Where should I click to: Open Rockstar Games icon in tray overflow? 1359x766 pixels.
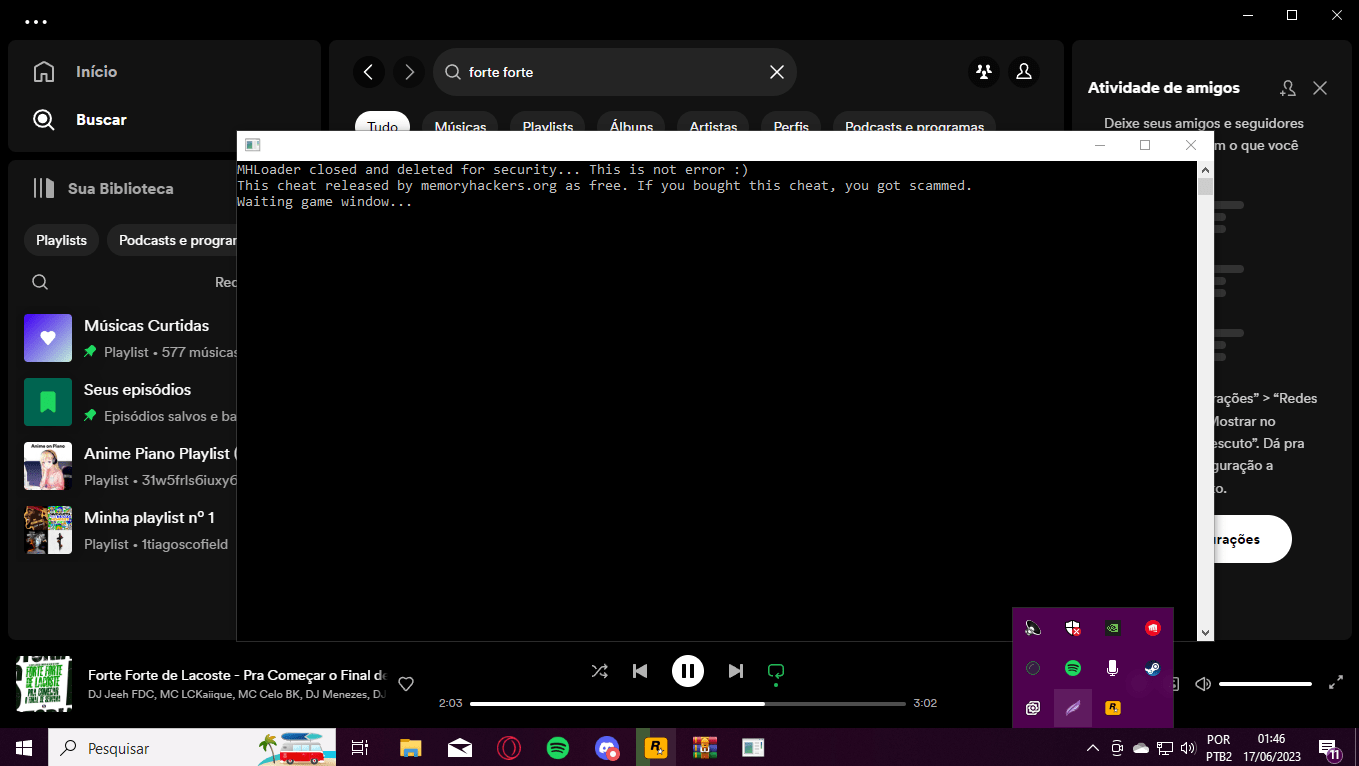pyautogui.click(x=1112, y=708)
